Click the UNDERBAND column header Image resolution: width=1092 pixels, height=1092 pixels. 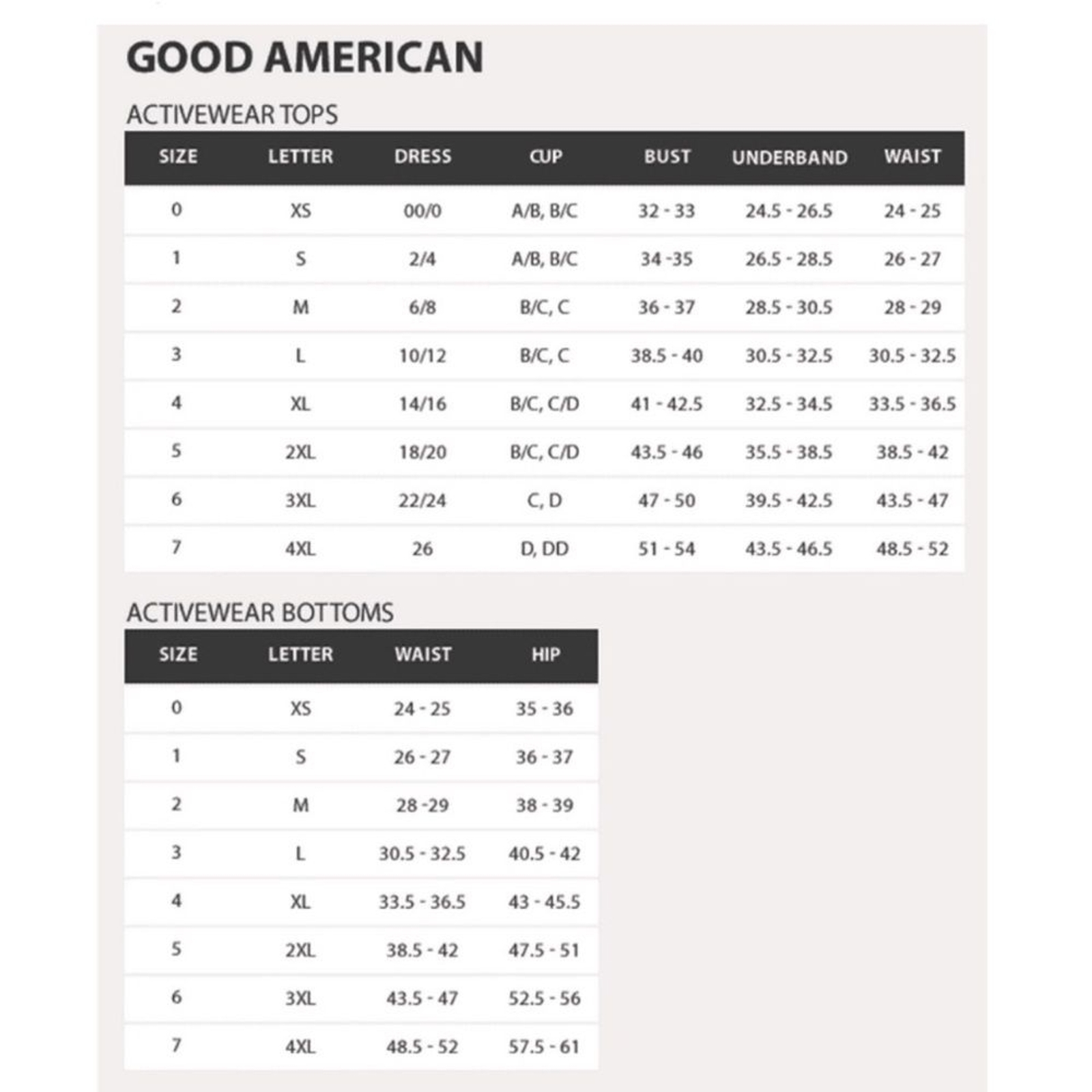(x=790, y=158)
